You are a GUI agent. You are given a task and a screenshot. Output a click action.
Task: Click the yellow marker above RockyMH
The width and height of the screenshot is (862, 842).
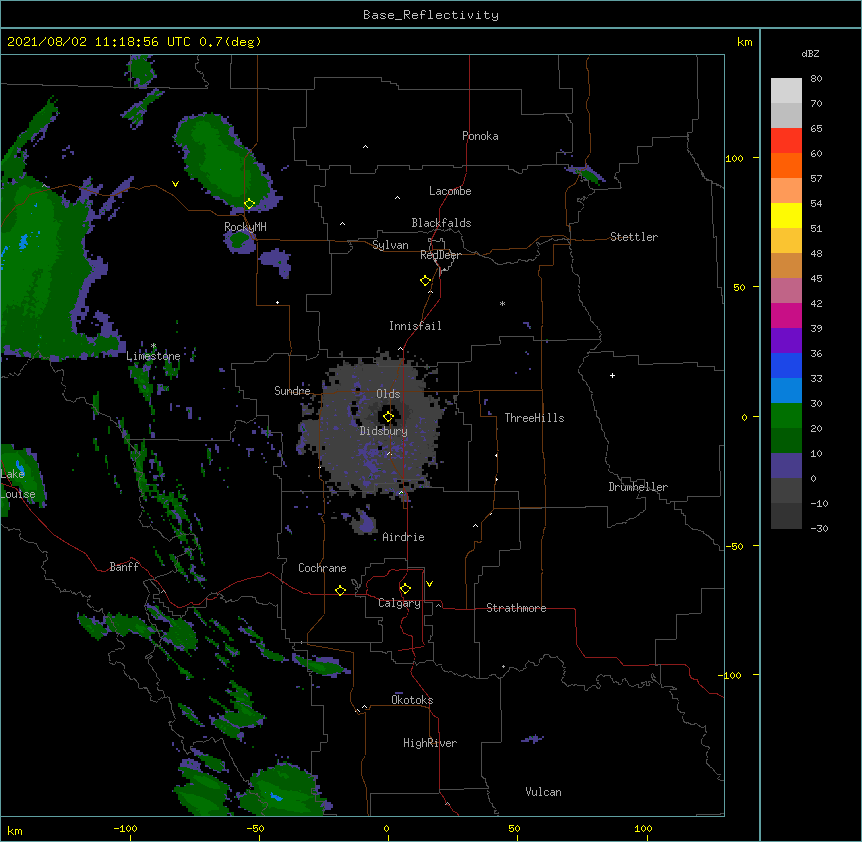click(250, 204)
